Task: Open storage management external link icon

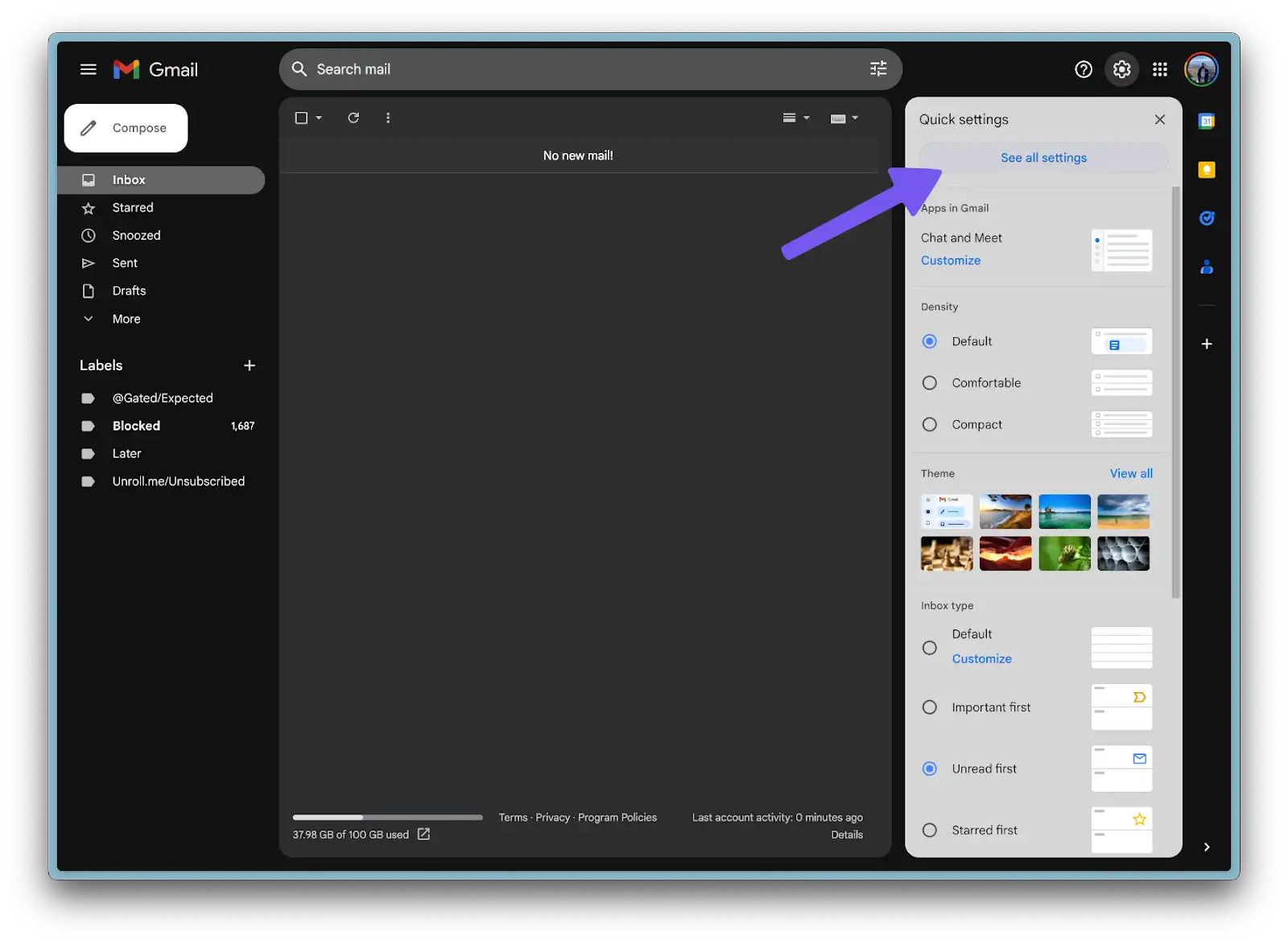Action: tap(423, 835)
